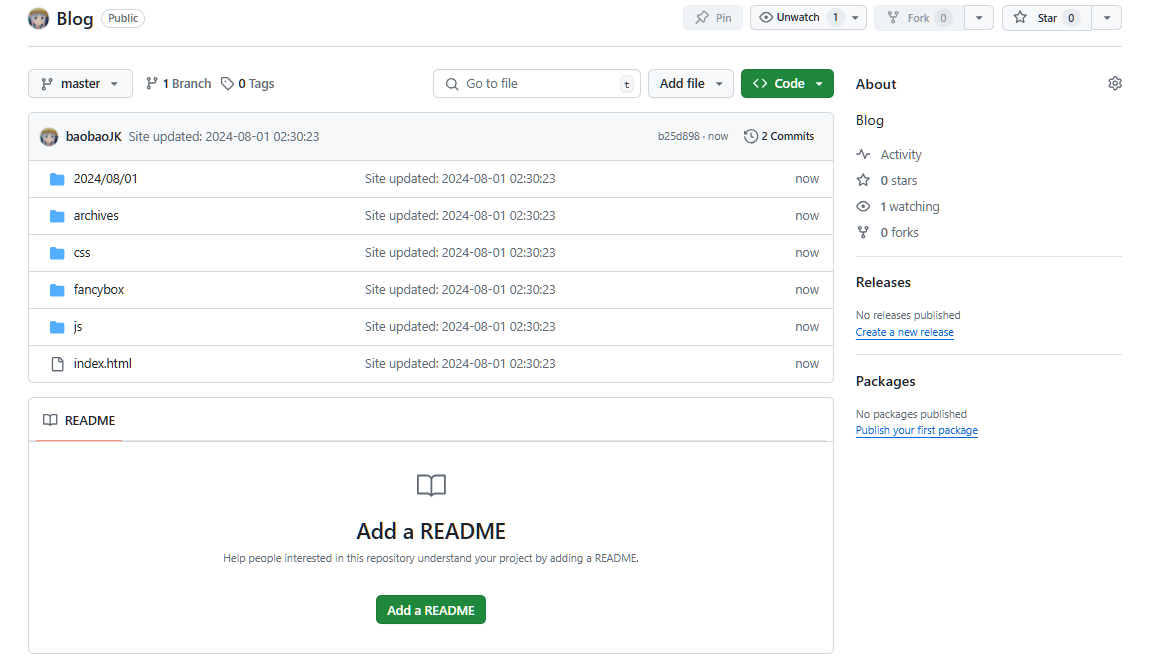Open the Fork options dropdown arrow
This screenshot has width=1151, height=657.
pyautogui.click(x=978, y=18)
